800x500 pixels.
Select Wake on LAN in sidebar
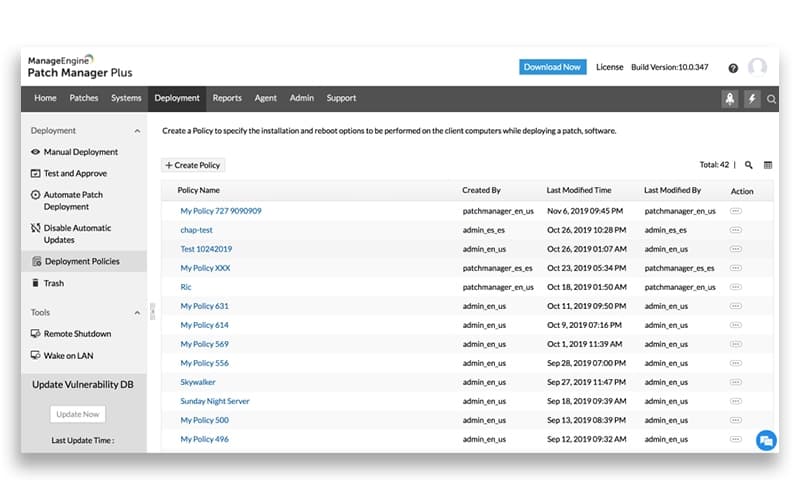coord(68,356)
